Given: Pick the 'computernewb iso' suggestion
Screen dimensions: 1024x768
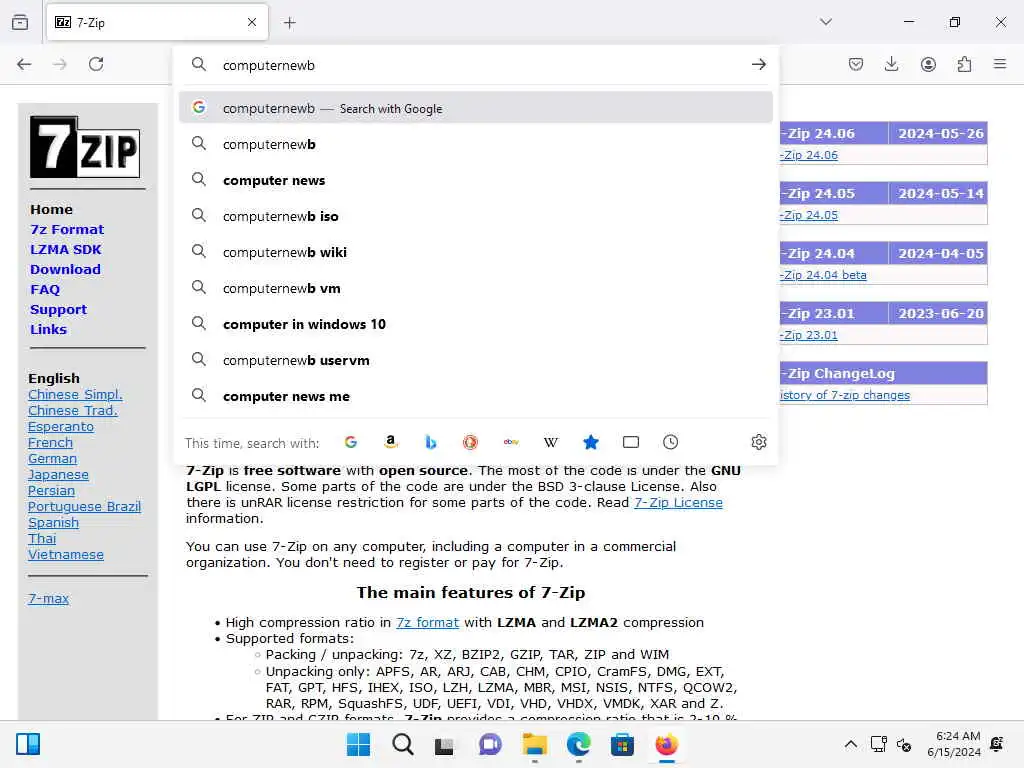Looking at the screenshot, I should [x=475, y=216].
